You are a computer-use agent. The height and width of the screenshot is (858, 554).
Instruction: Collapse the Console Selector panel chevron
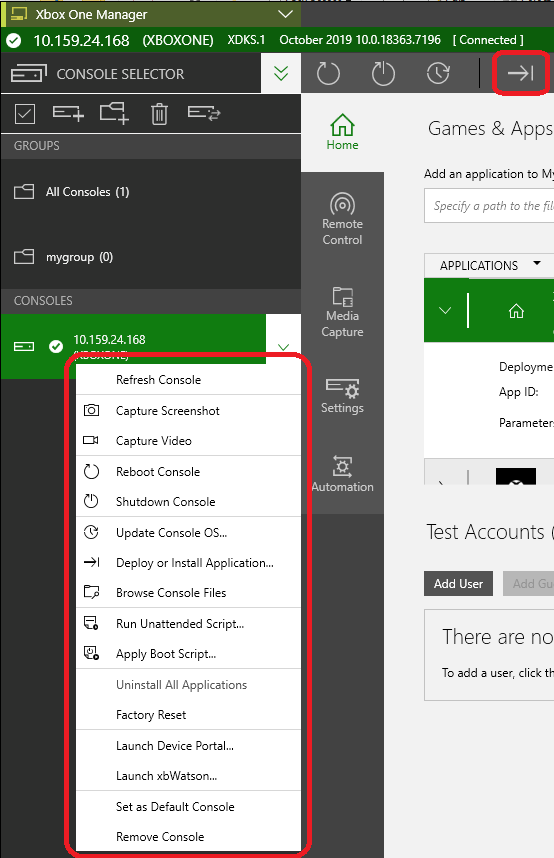click(281, 73)
